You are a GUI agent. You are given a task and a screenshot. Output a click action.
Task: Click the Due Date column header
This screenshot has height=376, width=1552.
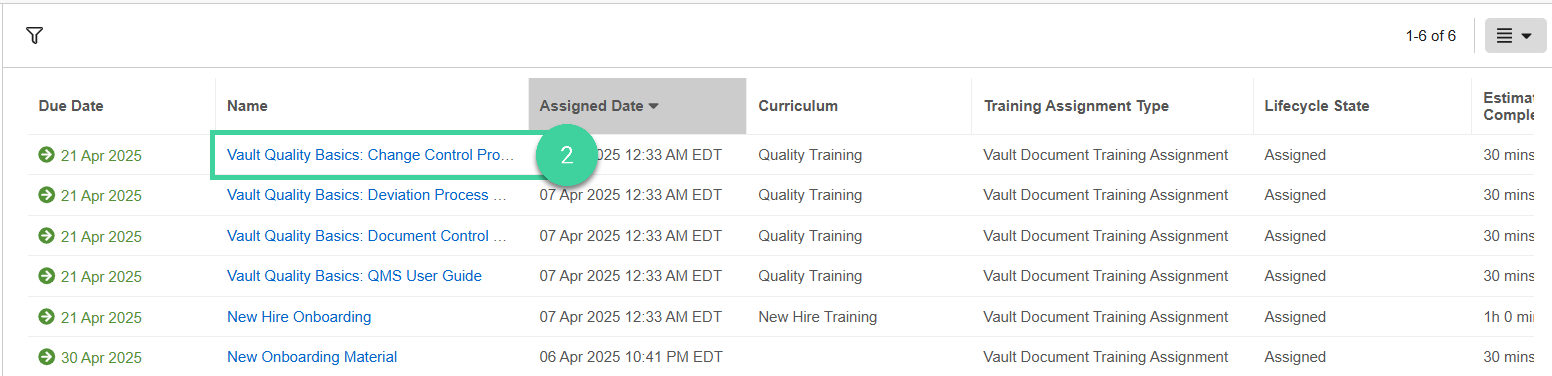(x=71, y=106)
